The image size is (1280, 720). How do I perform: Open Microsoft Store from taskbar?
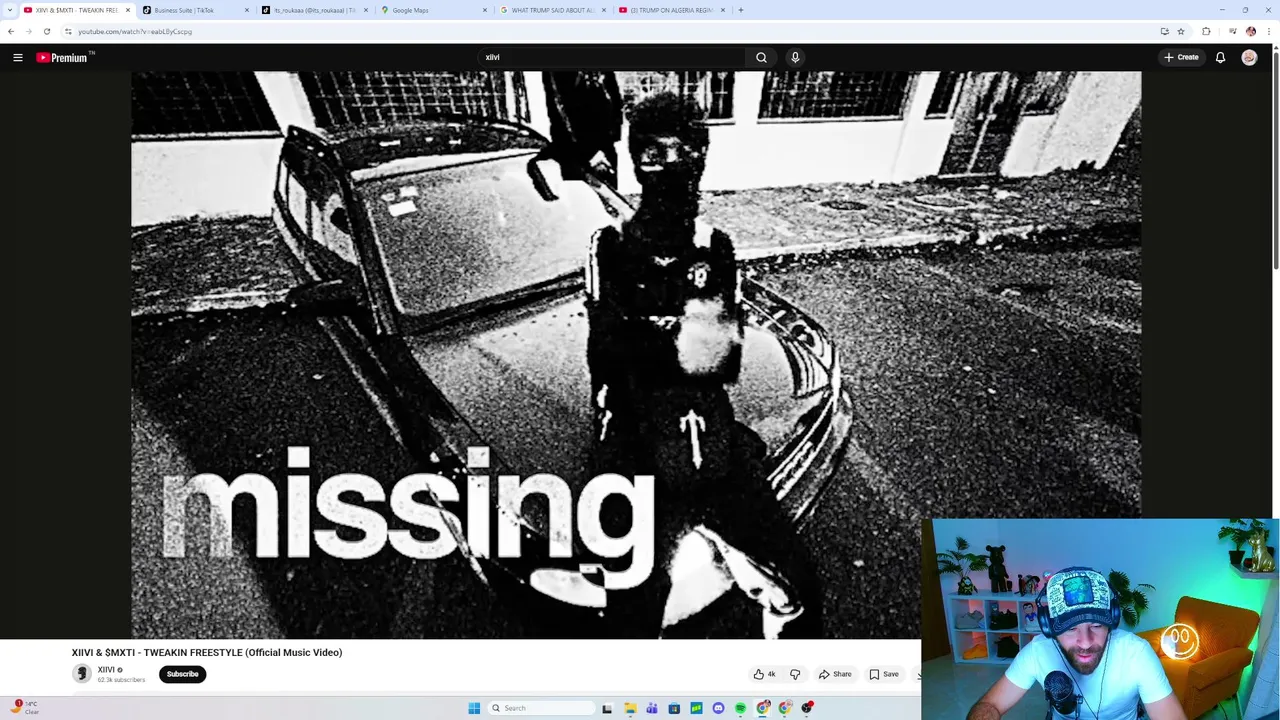674,708
